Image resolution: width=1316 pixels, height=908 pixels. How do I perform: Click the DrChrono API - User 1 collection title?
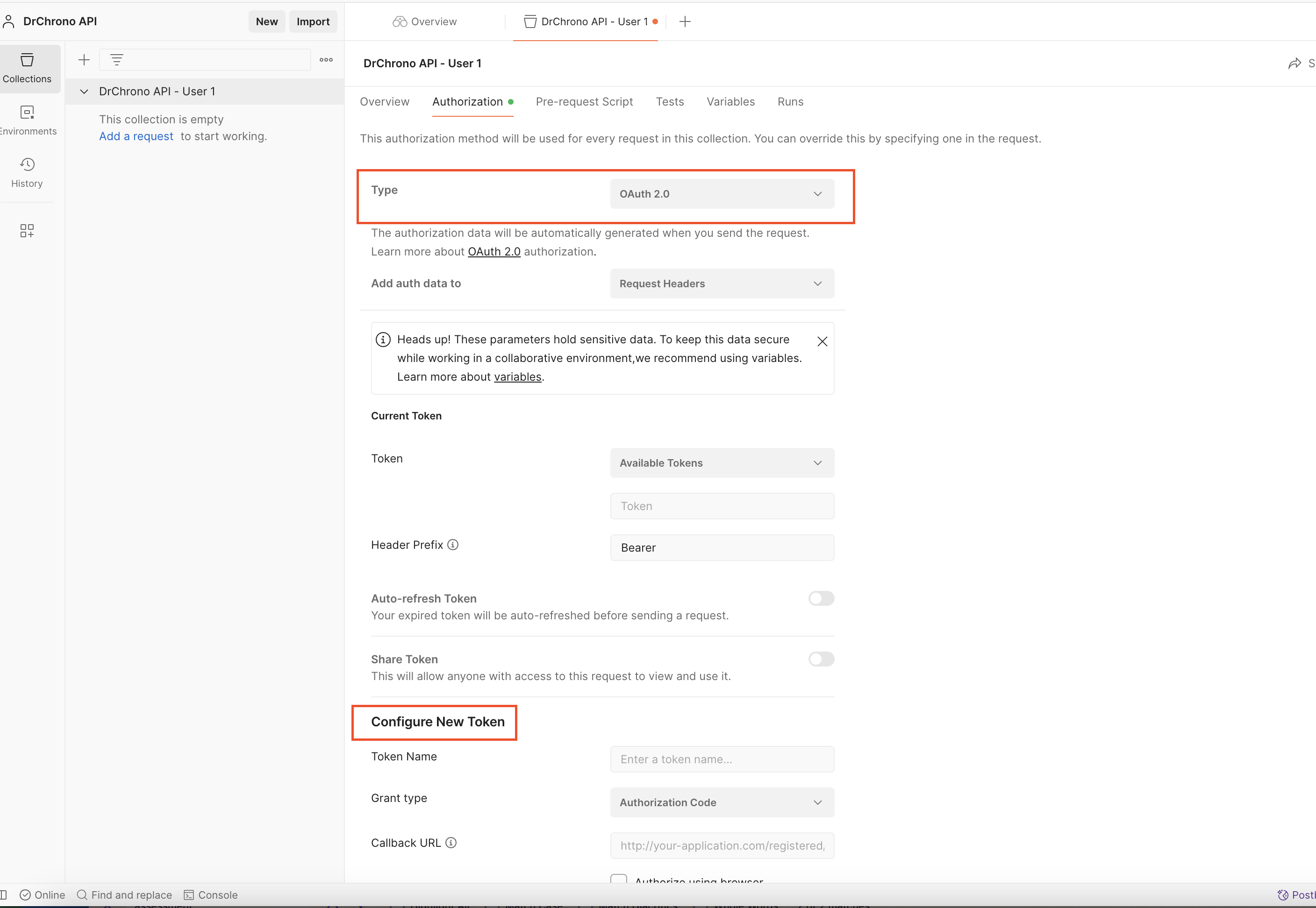click(x=422, y=63)
